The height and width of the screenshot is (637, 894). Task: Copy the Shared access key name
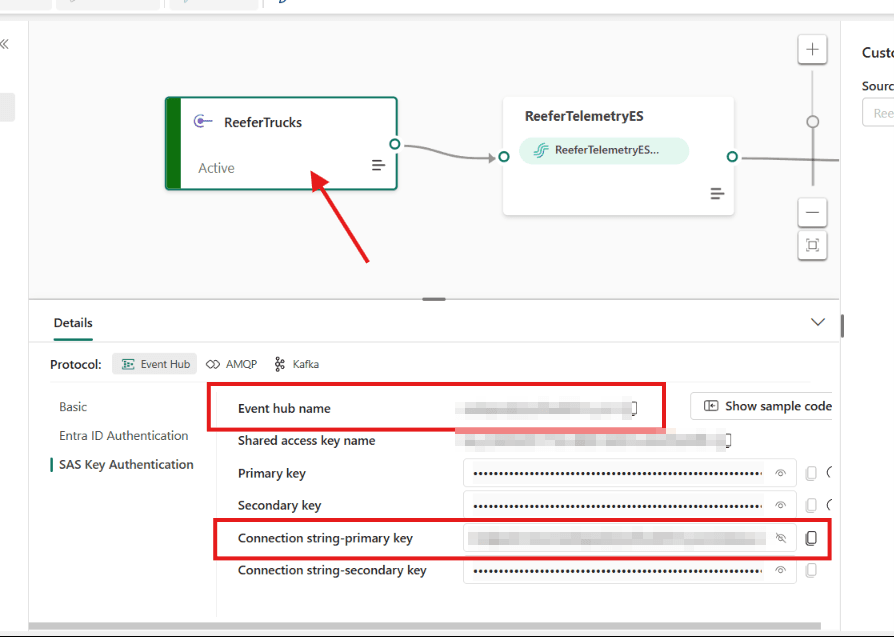coord(727,440)
